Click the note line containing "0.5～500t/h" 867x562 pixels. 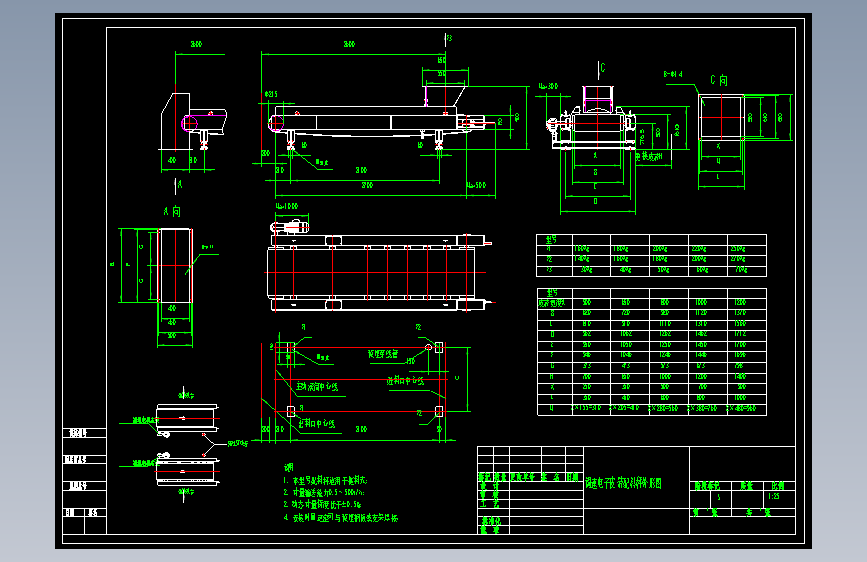[x=324, y=492]
